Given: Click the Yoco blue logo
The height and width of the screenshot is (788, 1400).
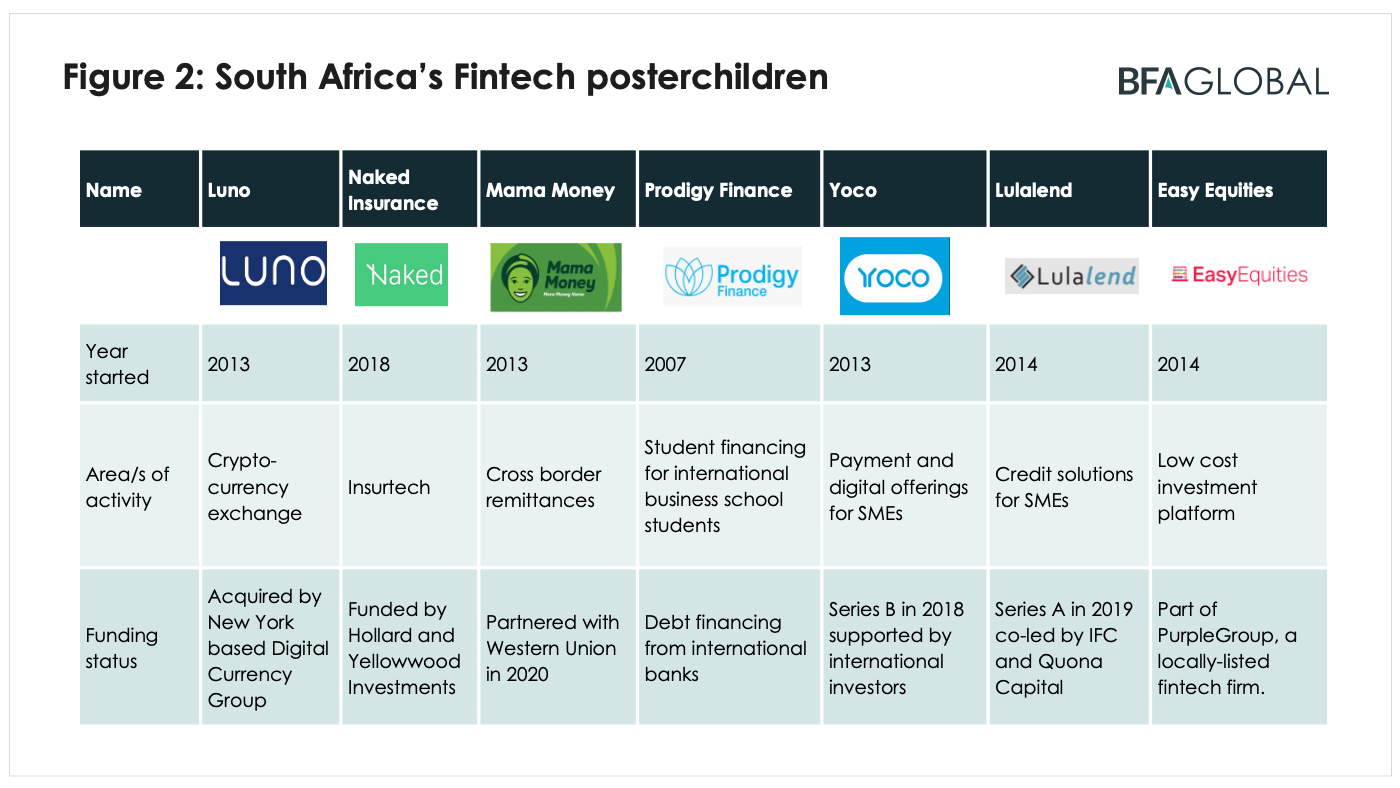Looking at the screenshot, I should click(894, 276).
